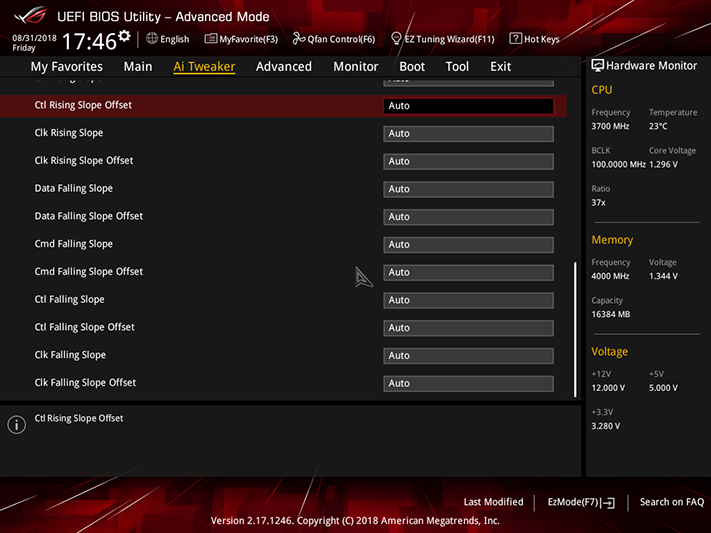Click +5V value 5.000 V
The height and width of the screenshot is (533, 711).
click(663, 388)
